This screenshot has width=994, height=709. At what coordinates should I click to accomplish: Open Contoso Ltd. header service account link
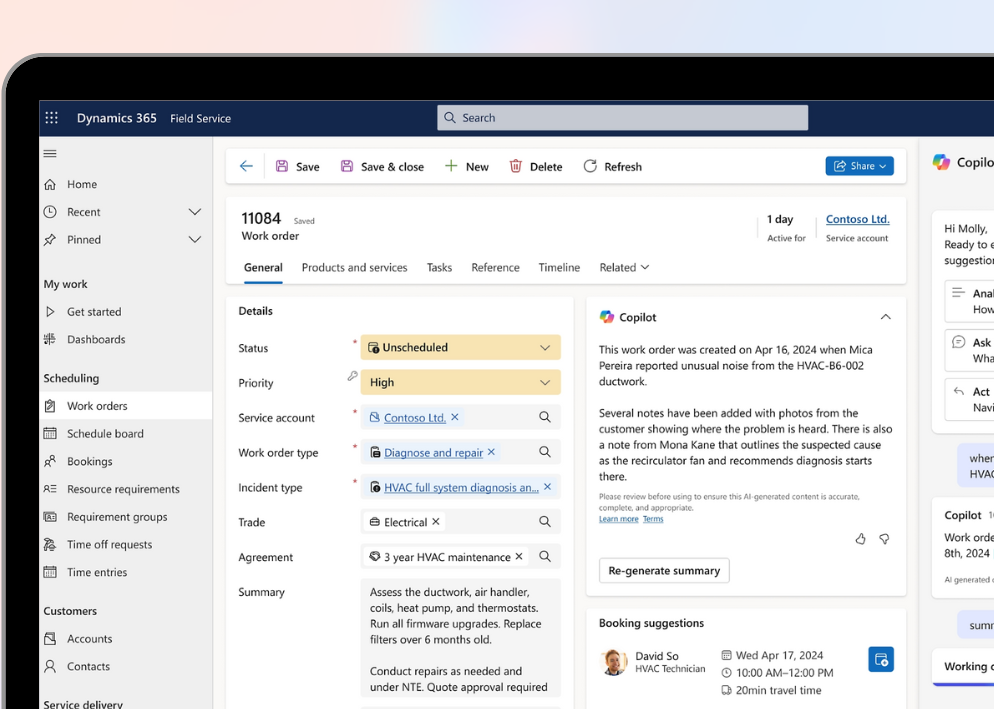(857, 219)
